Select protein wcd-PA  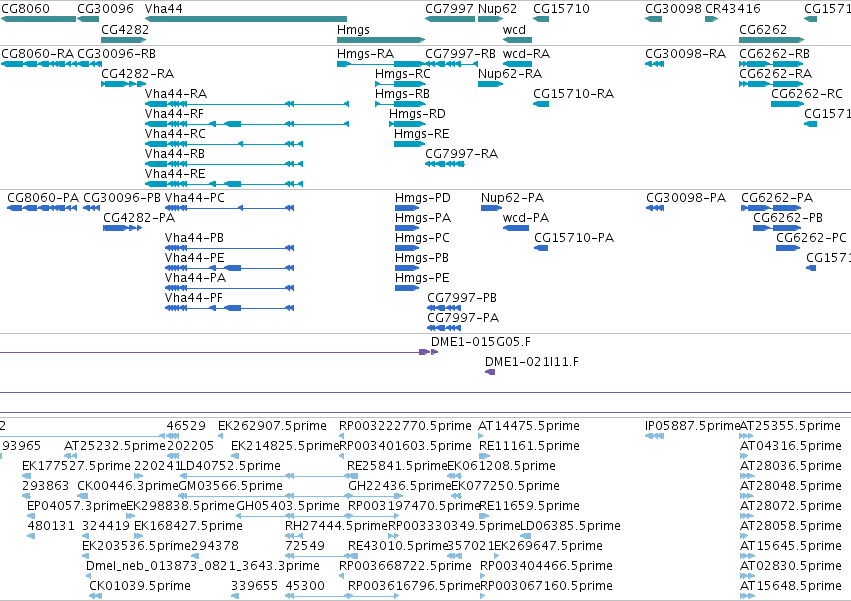(526, 218)
